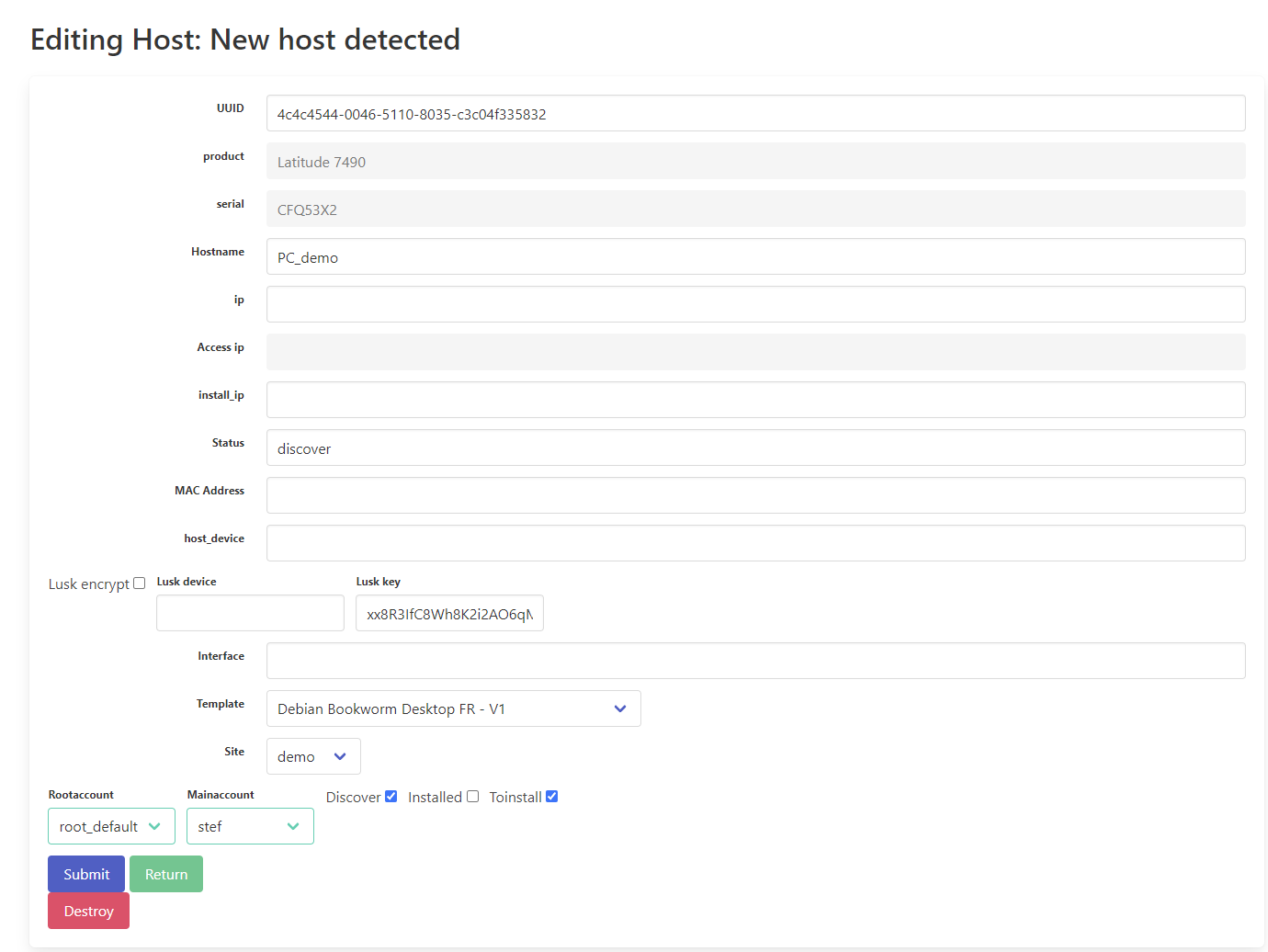Focus the MAC Address input field

click(755, 495)
